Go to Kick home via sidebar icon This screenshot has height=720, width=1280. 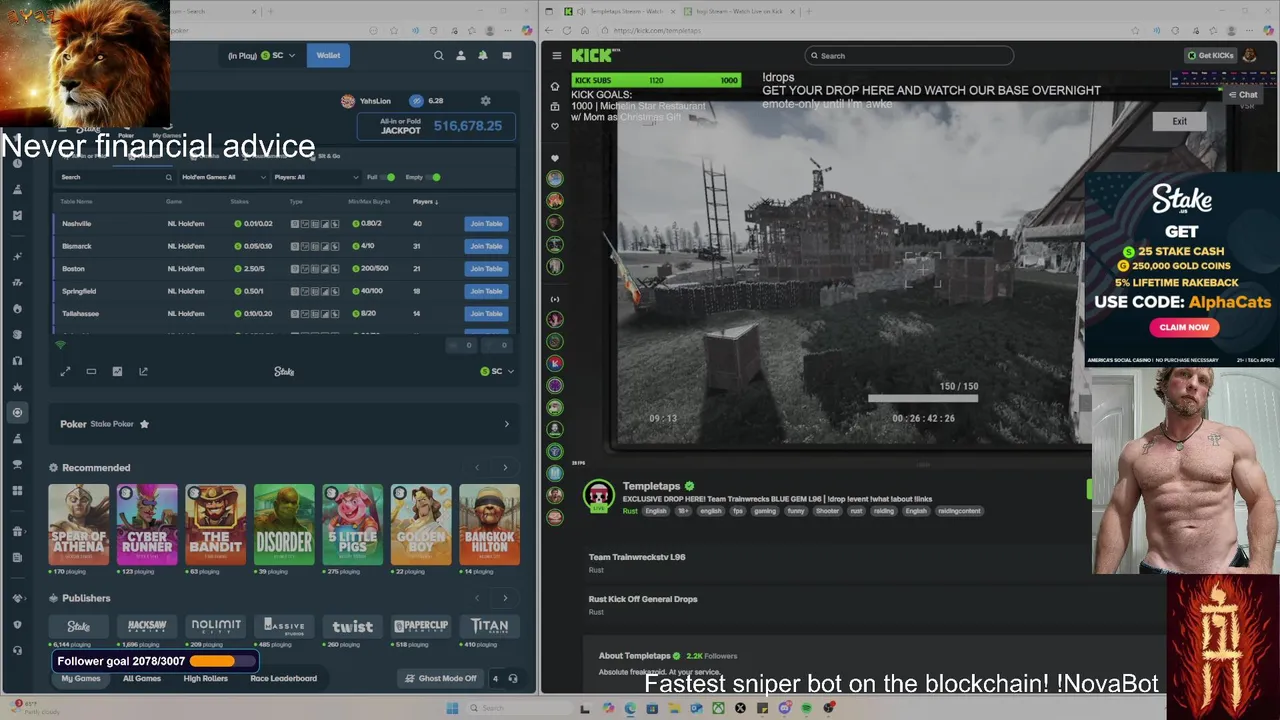coord(555,86)
